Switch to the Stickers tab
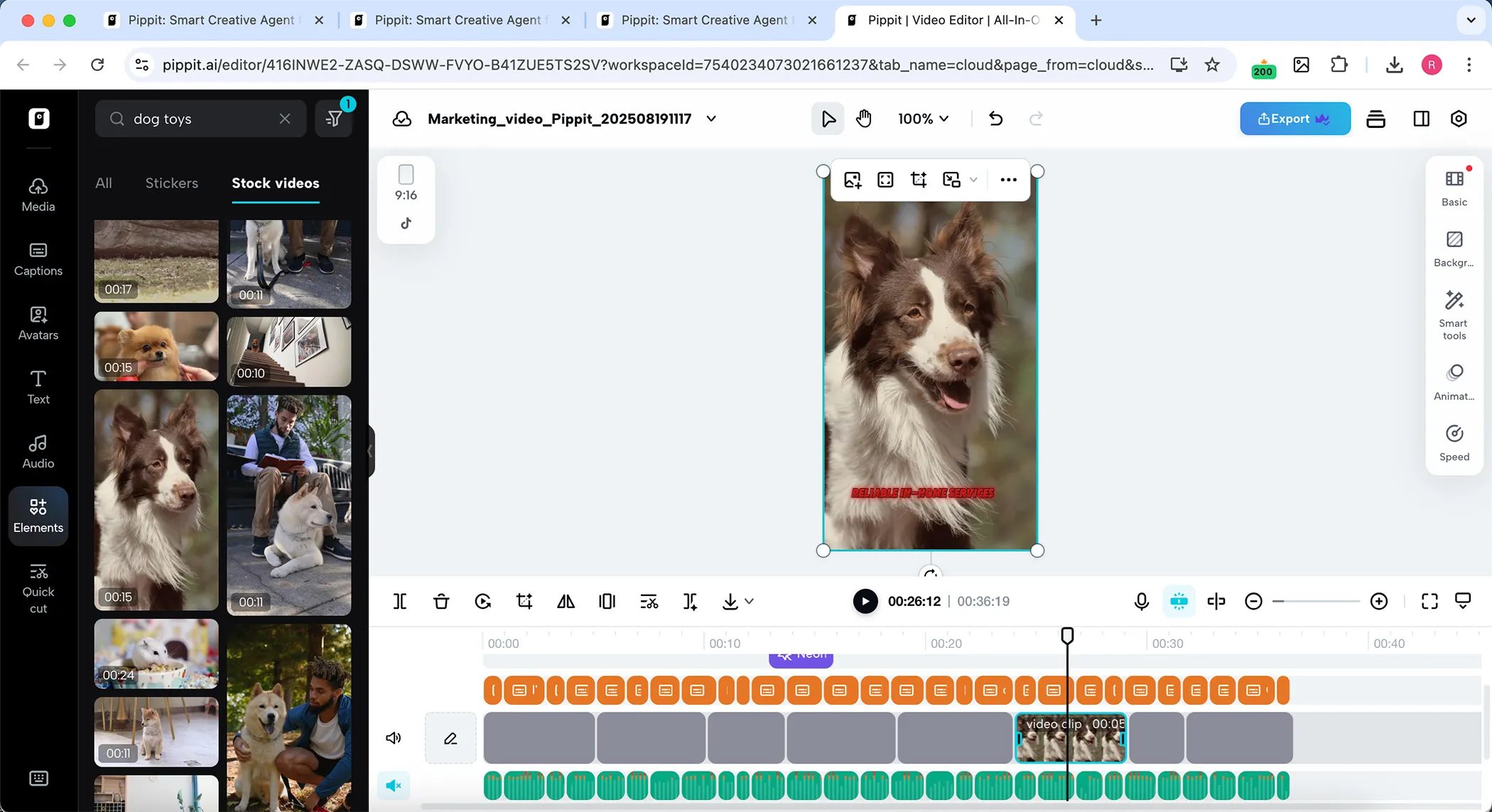Screen dimensions: 1492x812 pyautogui.click(x=171, y=183)
